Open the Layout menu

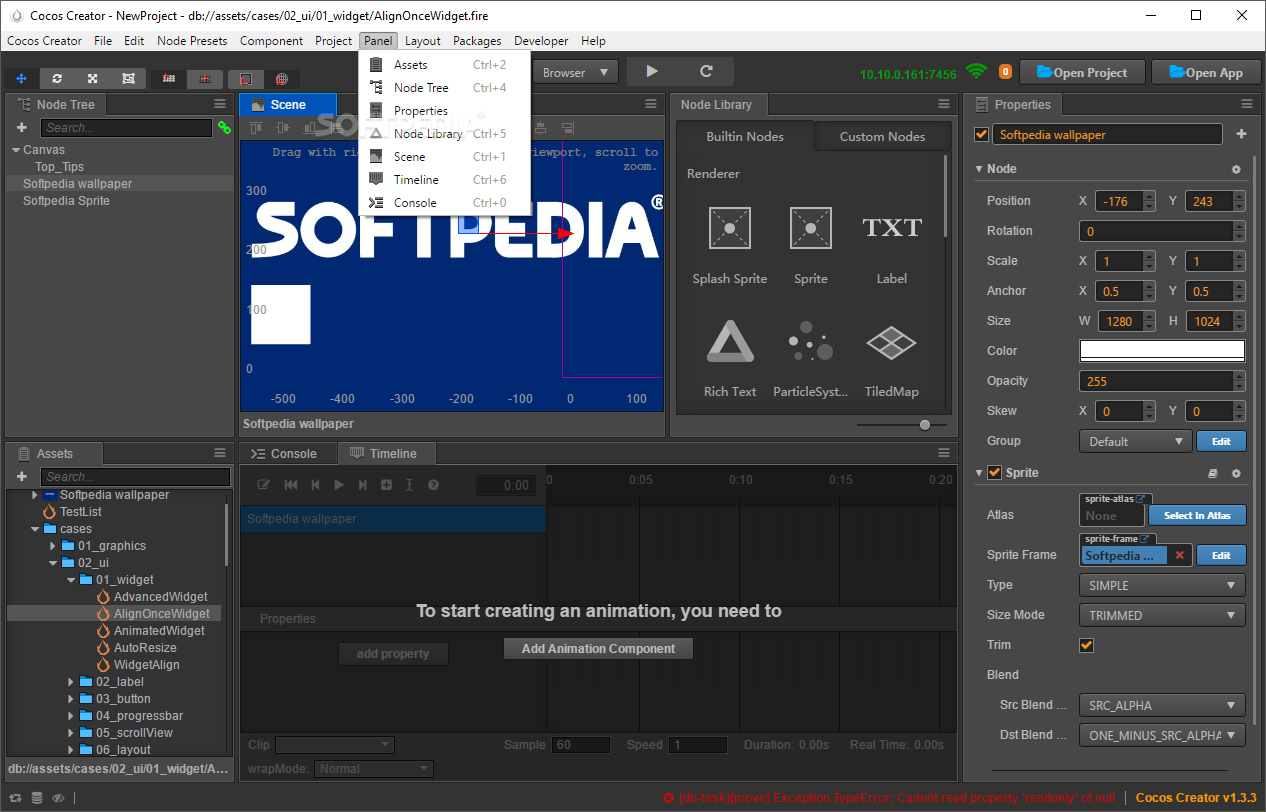(x=423, y=41)
